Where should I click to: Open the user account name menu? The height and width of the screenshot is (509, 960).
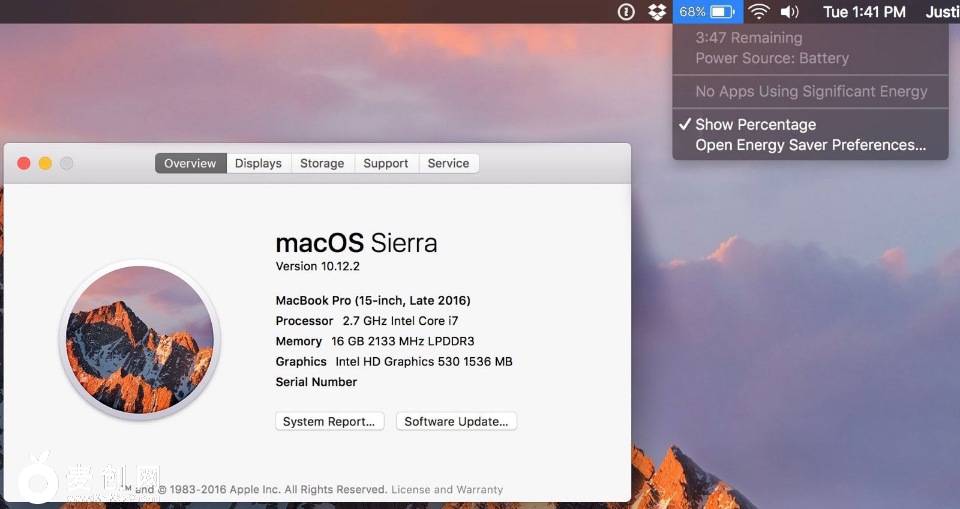coord(941,12)
